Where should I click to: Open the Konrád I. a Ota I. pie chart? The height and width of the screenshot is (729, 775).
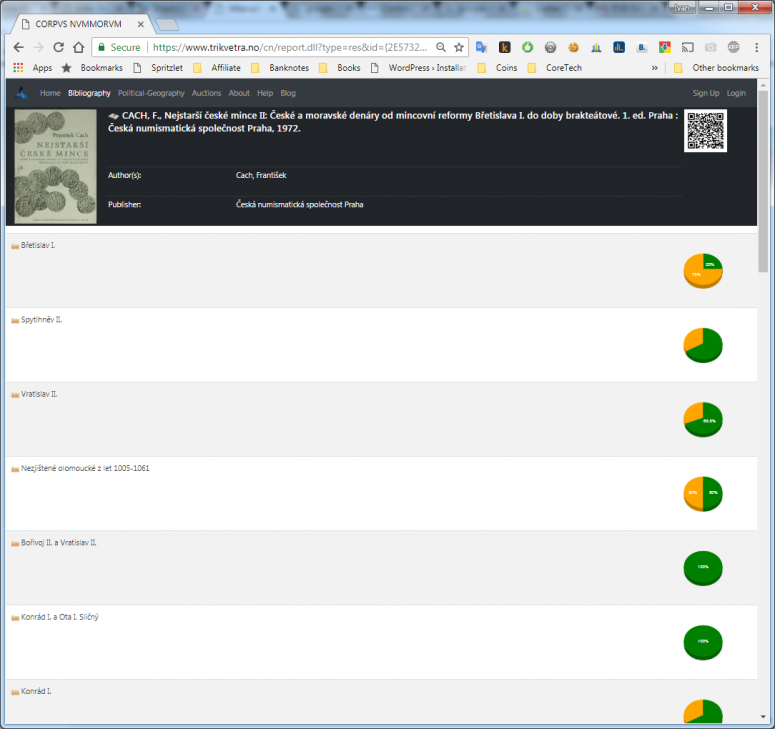pyautogui.click(x=703, y=643)
